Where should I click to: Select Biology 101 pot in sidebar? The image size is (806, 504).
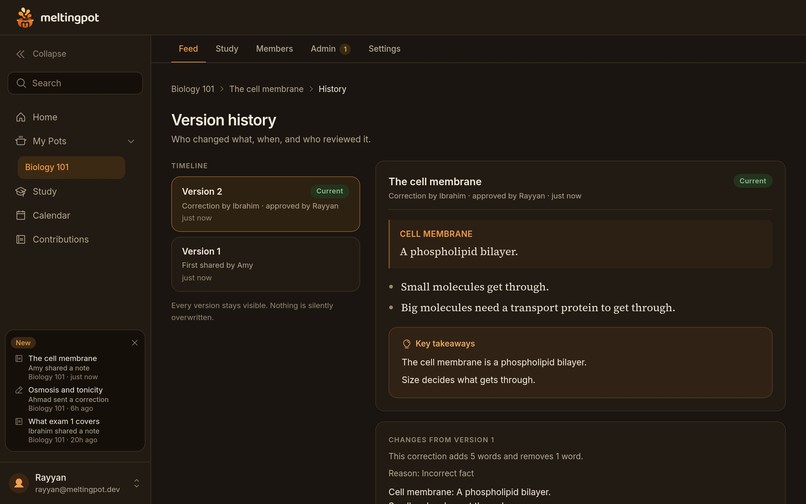[x=71, y=168]
